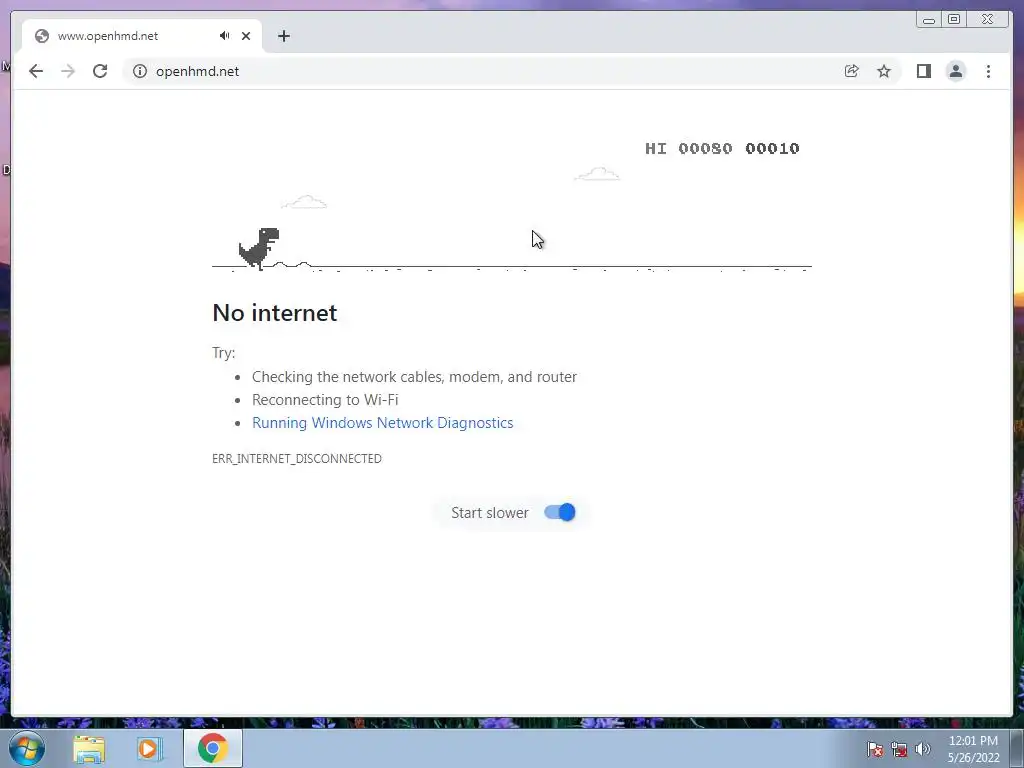The width and height of the screenshot is (1024, 768).
Task: Select the www.openhmd.net tab
Action: pyautogui.click(x=142, y=36)
